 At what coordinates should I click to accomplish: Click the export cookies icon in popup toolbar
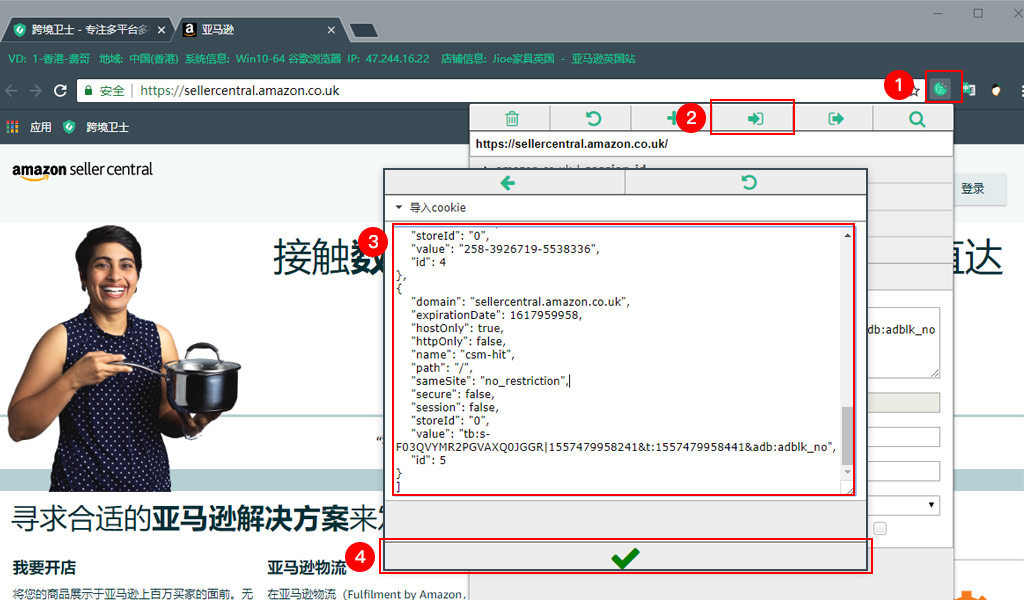[835, 118]
